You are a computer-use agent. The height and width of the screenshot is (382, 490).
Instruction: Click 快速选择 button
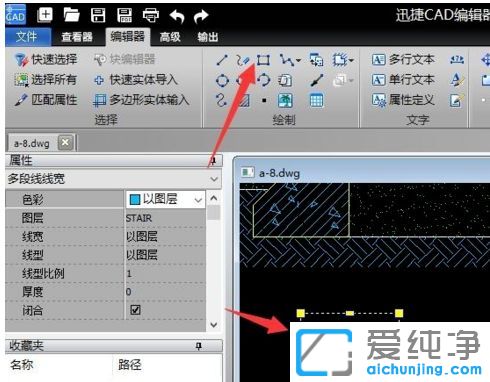point(46,60)
